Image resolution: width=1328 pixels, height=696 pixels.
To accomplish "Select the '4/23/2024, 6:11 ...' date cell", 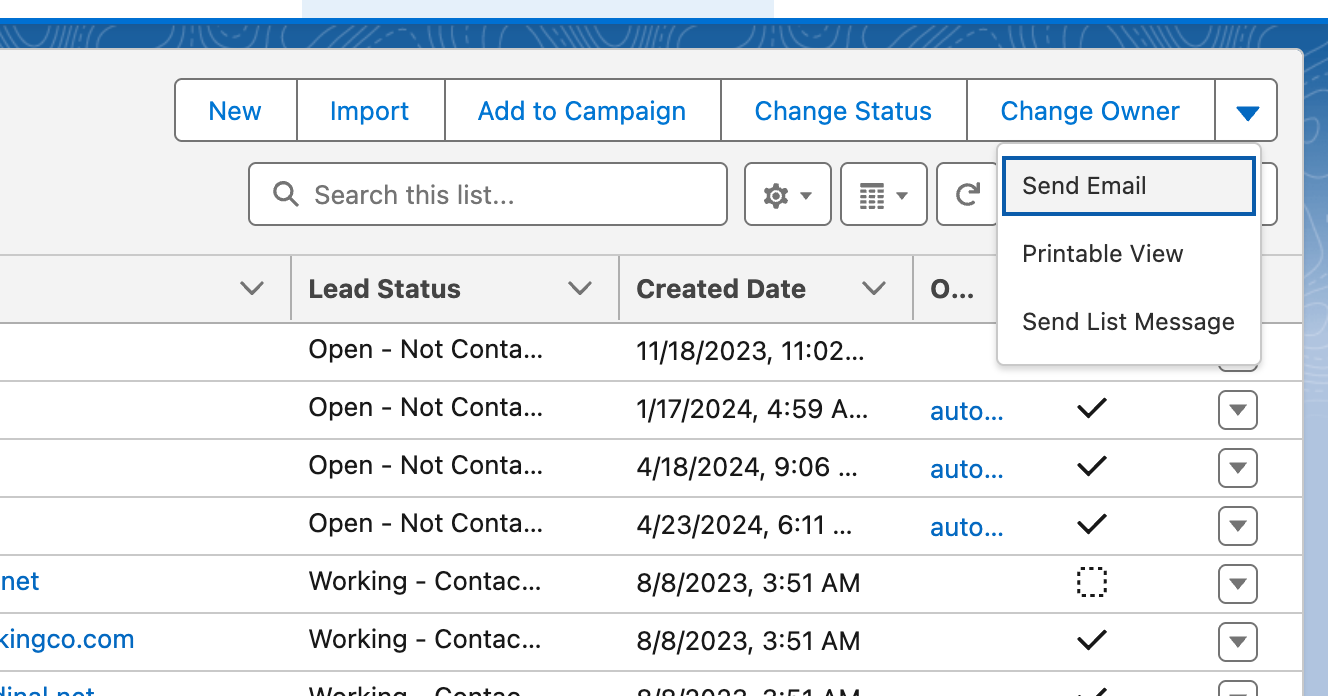I will coord(744,526).
